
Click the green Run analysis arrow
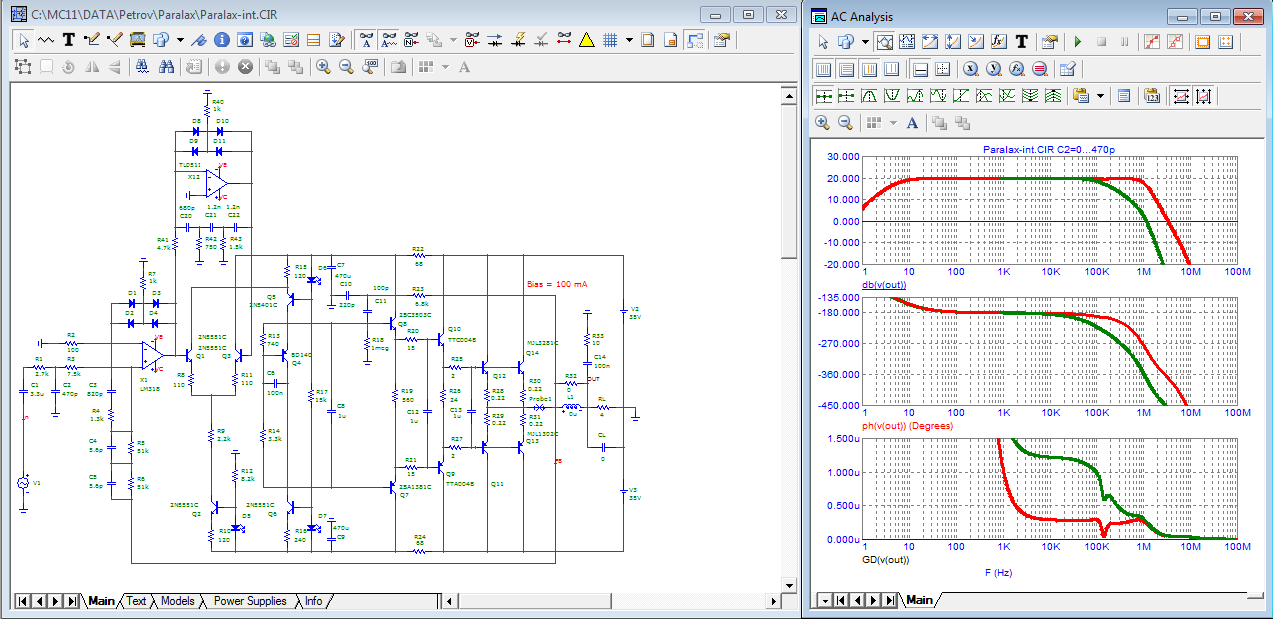pyautogui.click(x=1077, y=42)
